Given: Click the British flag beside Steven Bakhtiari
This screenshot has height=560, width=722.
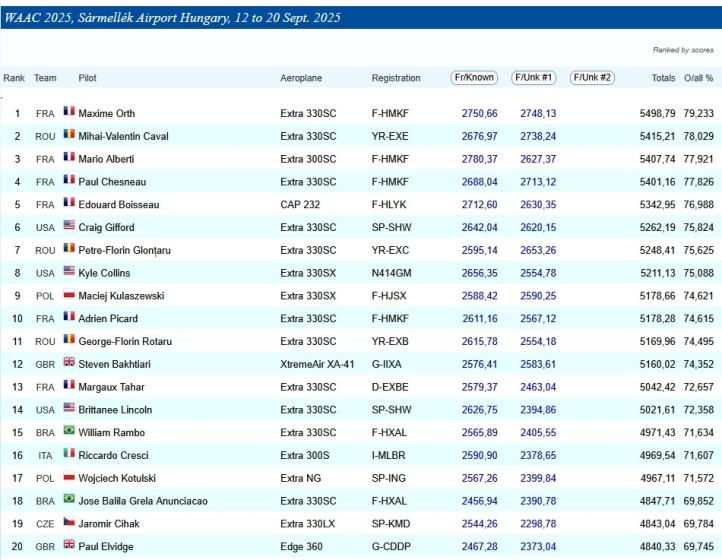Looking at the screenshot, I should (69, 363).
